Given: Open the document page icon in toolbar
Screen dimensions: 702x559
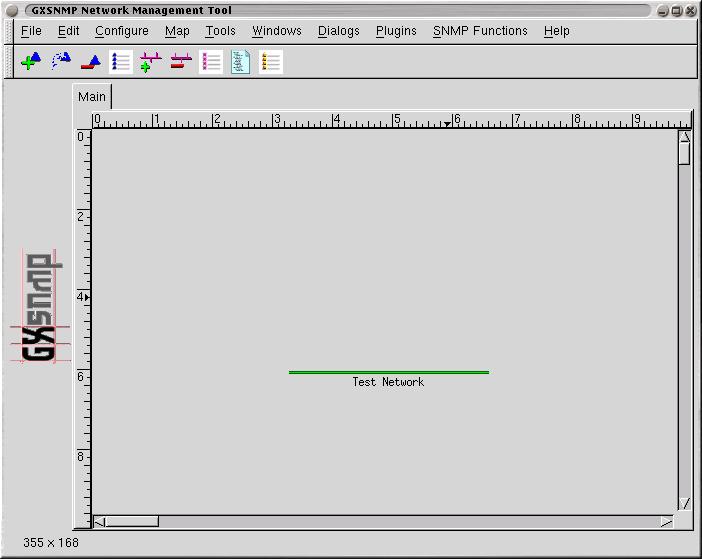Looking at the screenshot, I should (x=241, y=62).
